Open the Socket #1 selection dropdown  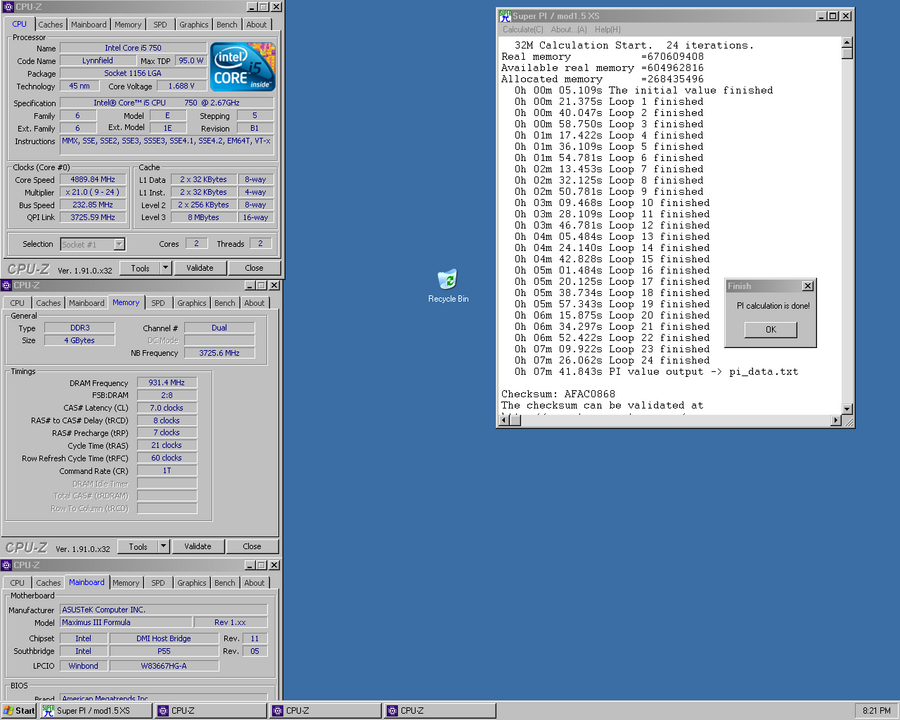coord(92,245)
